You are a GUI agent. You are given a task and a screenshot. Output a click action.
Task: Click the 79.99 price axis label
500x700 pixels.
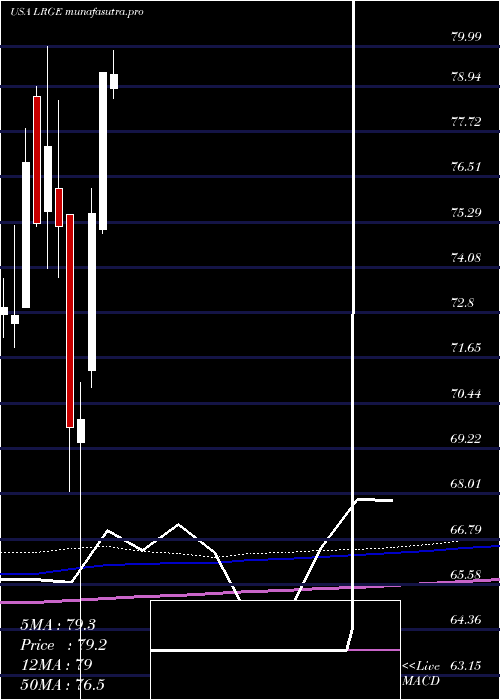click(466, 37)
